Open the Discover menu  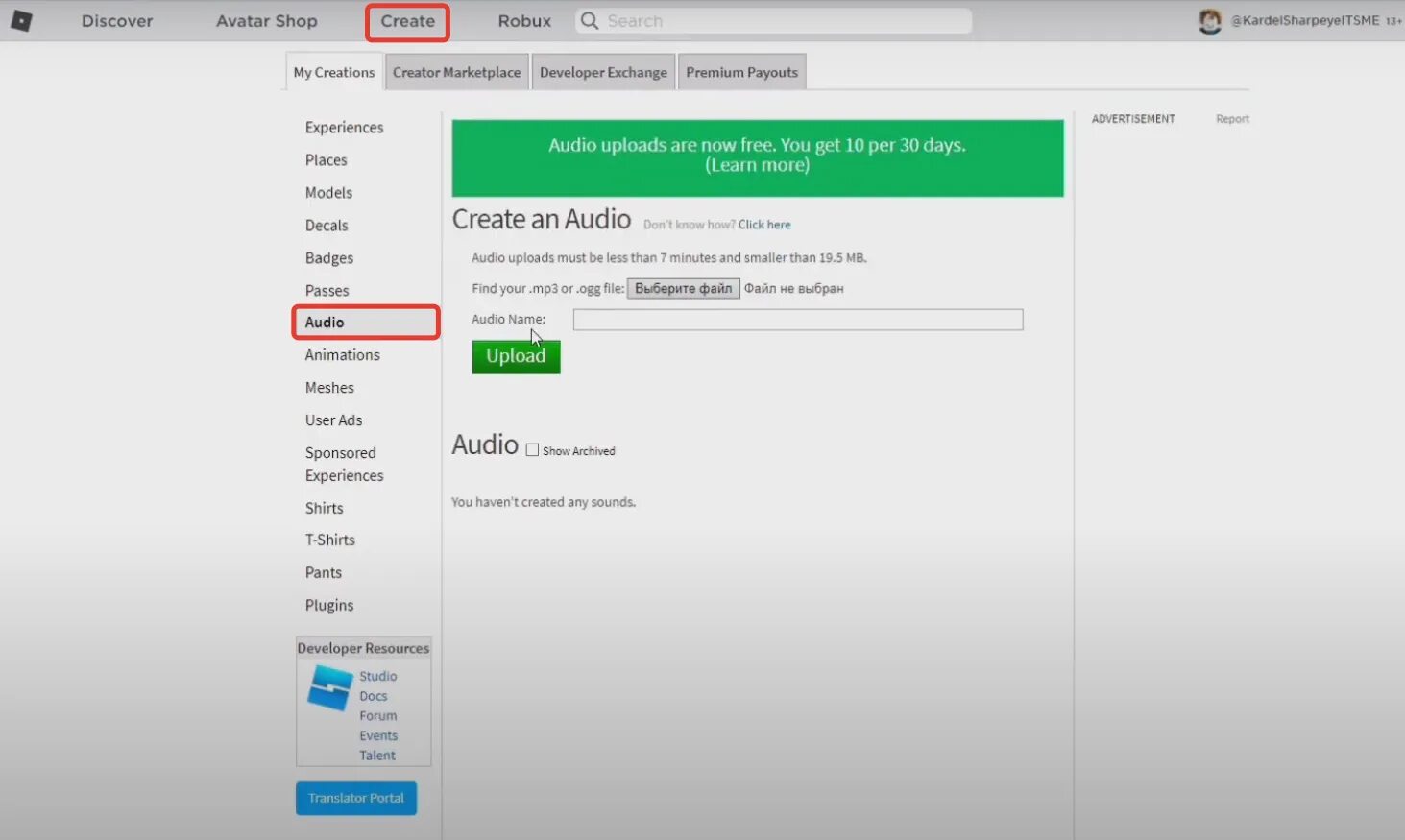117,21
